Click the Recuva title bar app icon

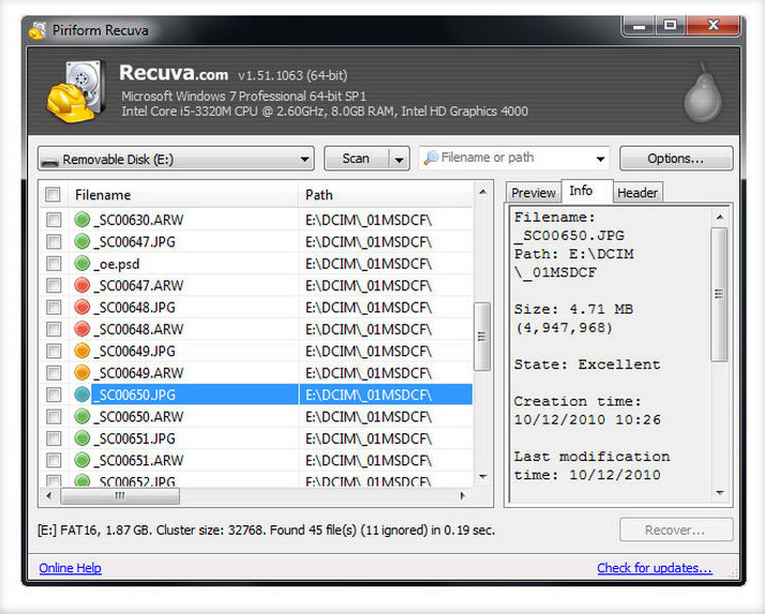(38, 30)
